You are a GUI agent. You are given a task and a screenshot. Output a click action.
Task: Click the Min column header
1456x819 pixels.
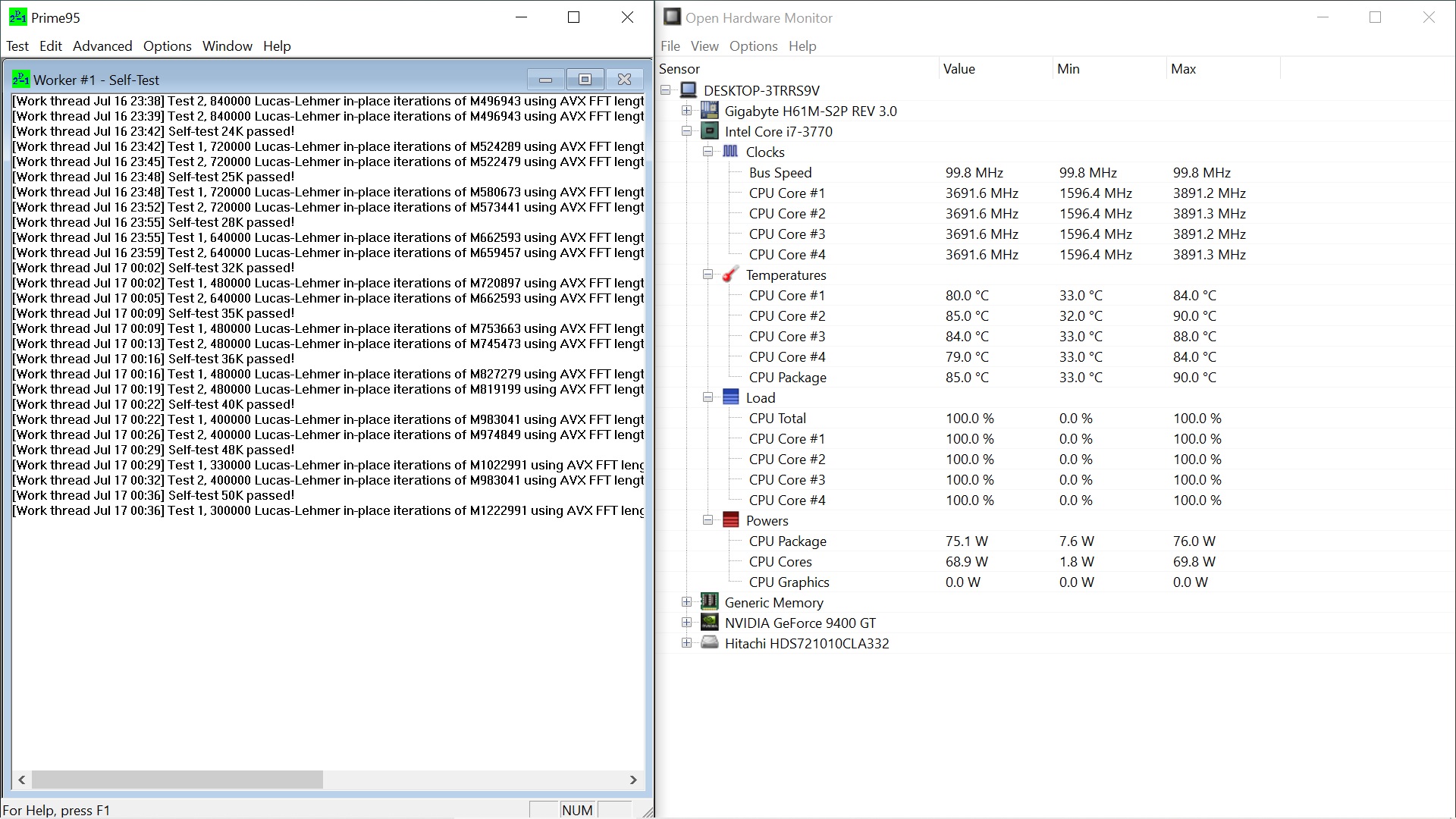tap(1109, 68)
